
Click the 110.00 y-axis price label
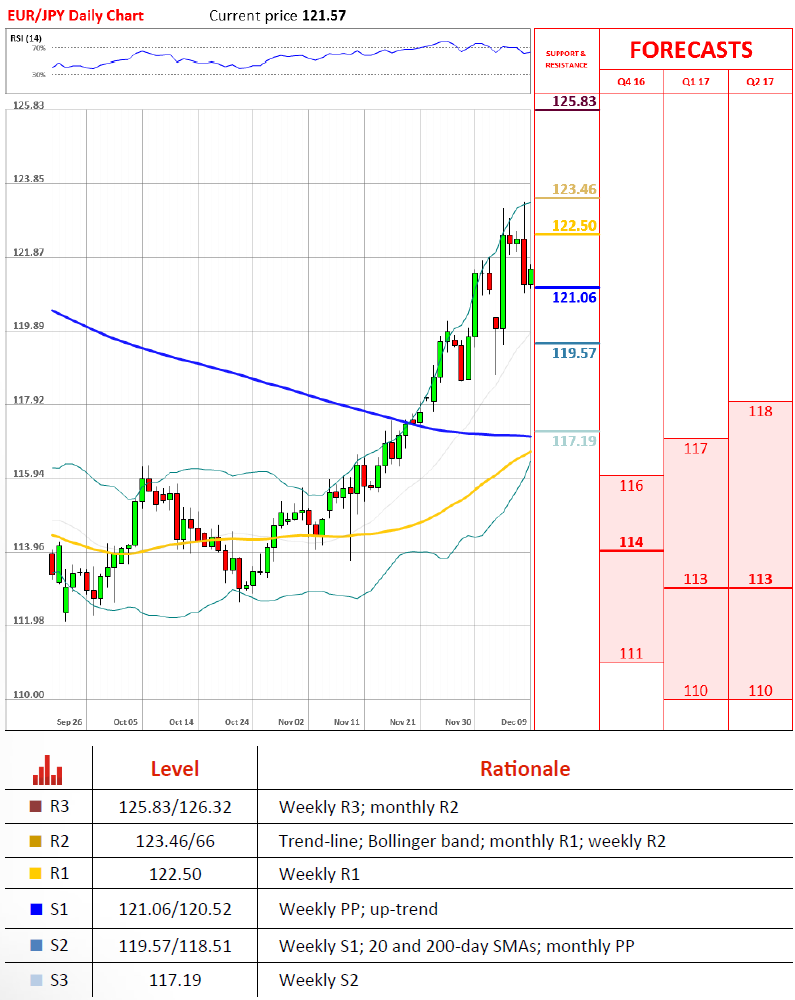(x=29, y=695)
